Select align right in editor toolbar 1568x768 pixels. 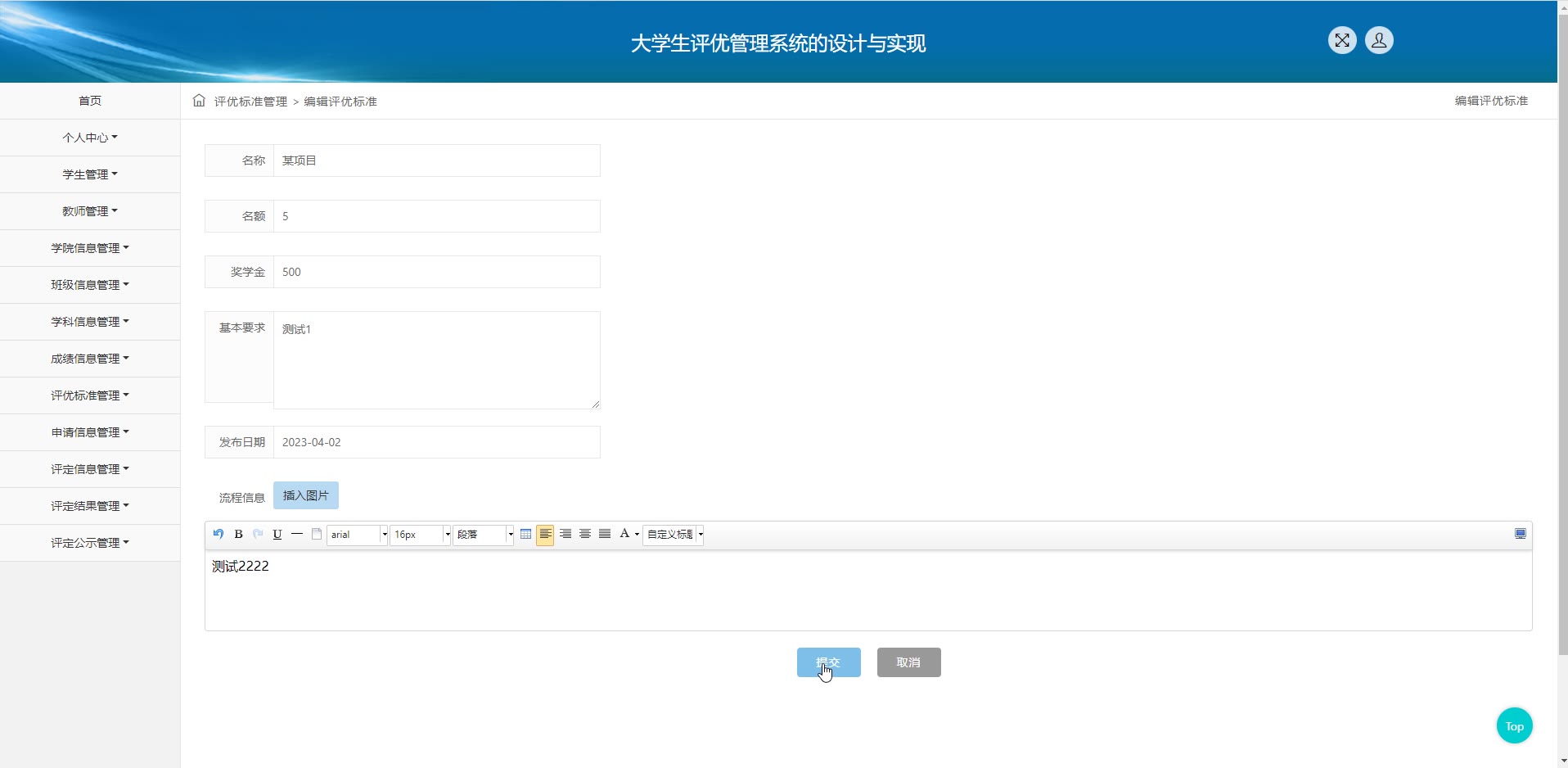[565, 534]
